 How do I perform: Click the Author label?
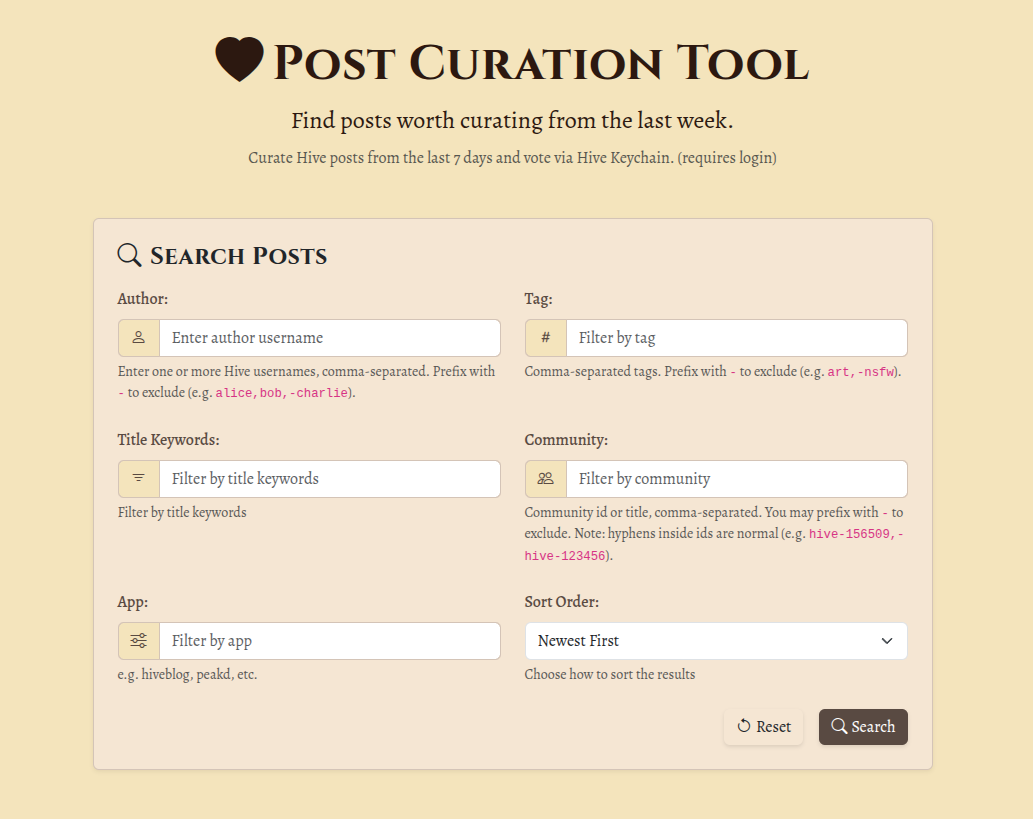click(142, 298)
